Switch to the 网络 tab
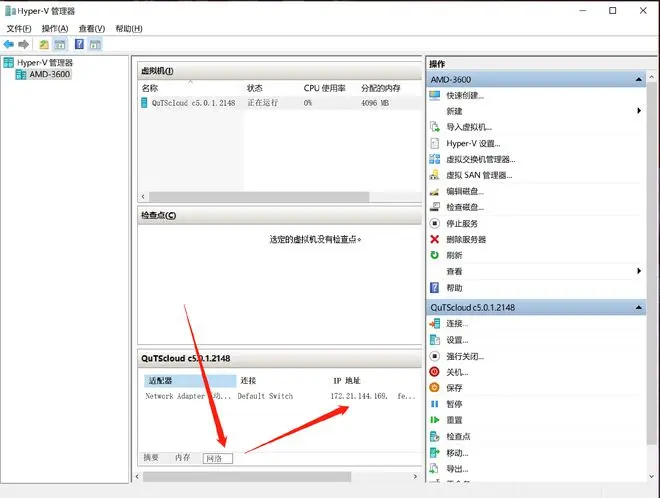The width and height of the screenshot is (660, 498). coord(218,458)
